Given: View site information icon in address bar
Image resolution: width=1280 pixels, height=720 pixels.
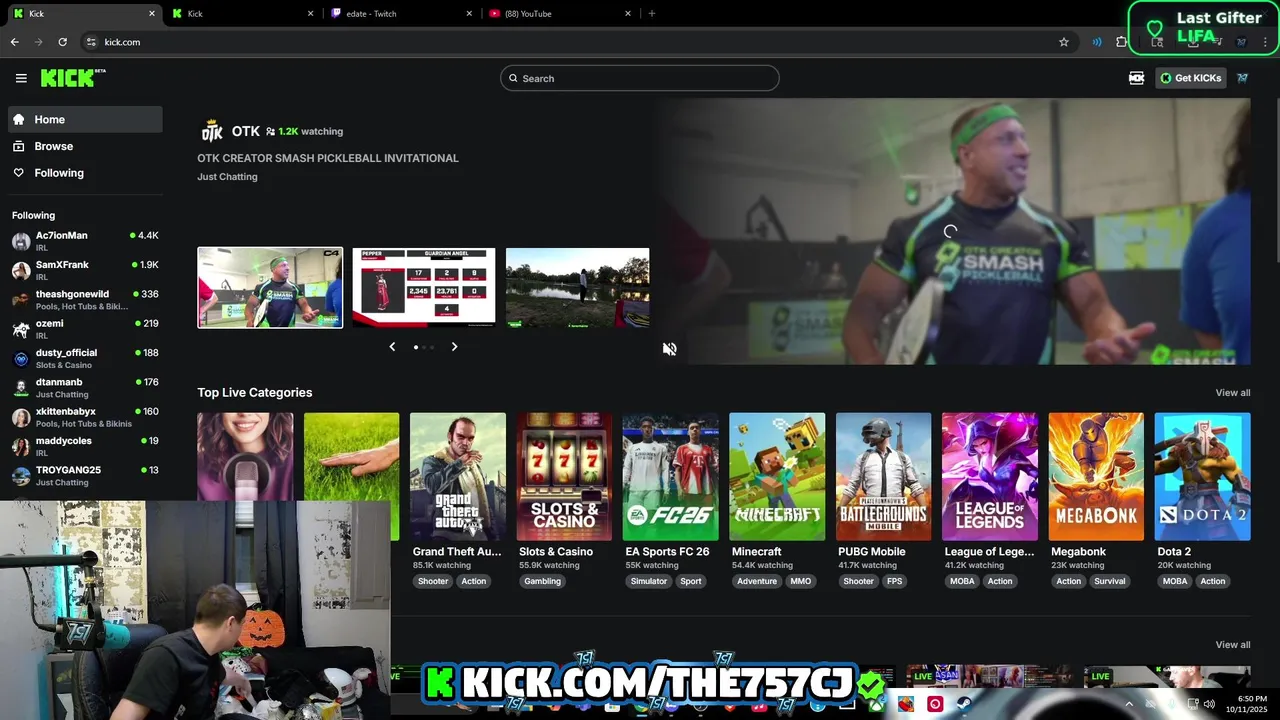Looking at the screenshot, I should (91, 42).
